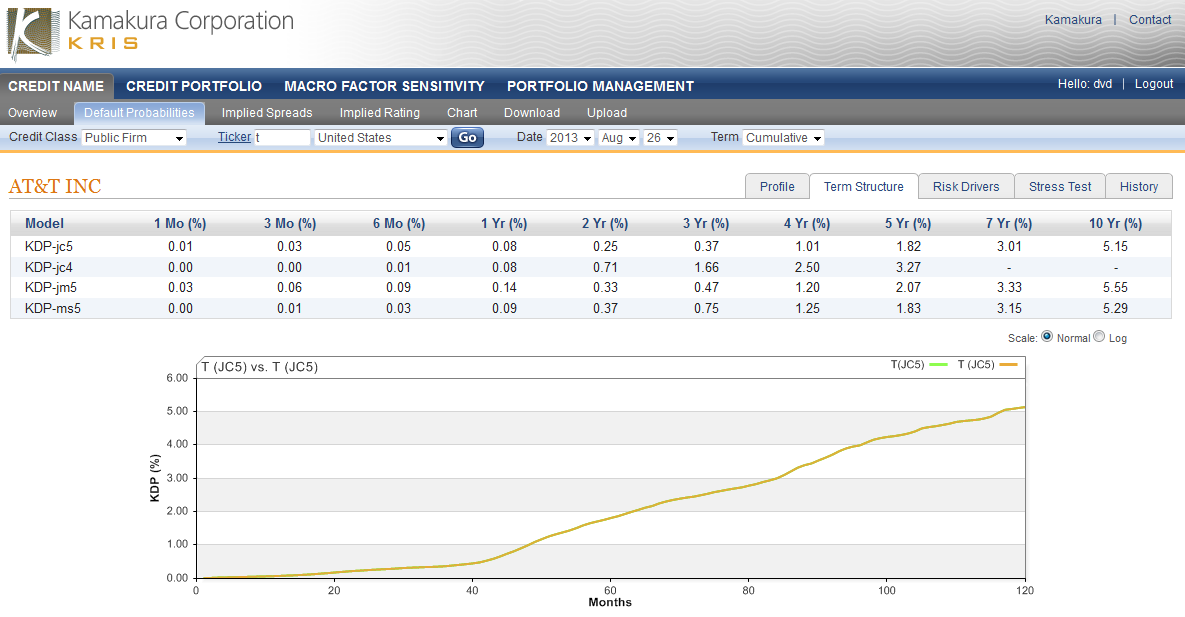Select the Log scale radio button

coord(1099,336)
